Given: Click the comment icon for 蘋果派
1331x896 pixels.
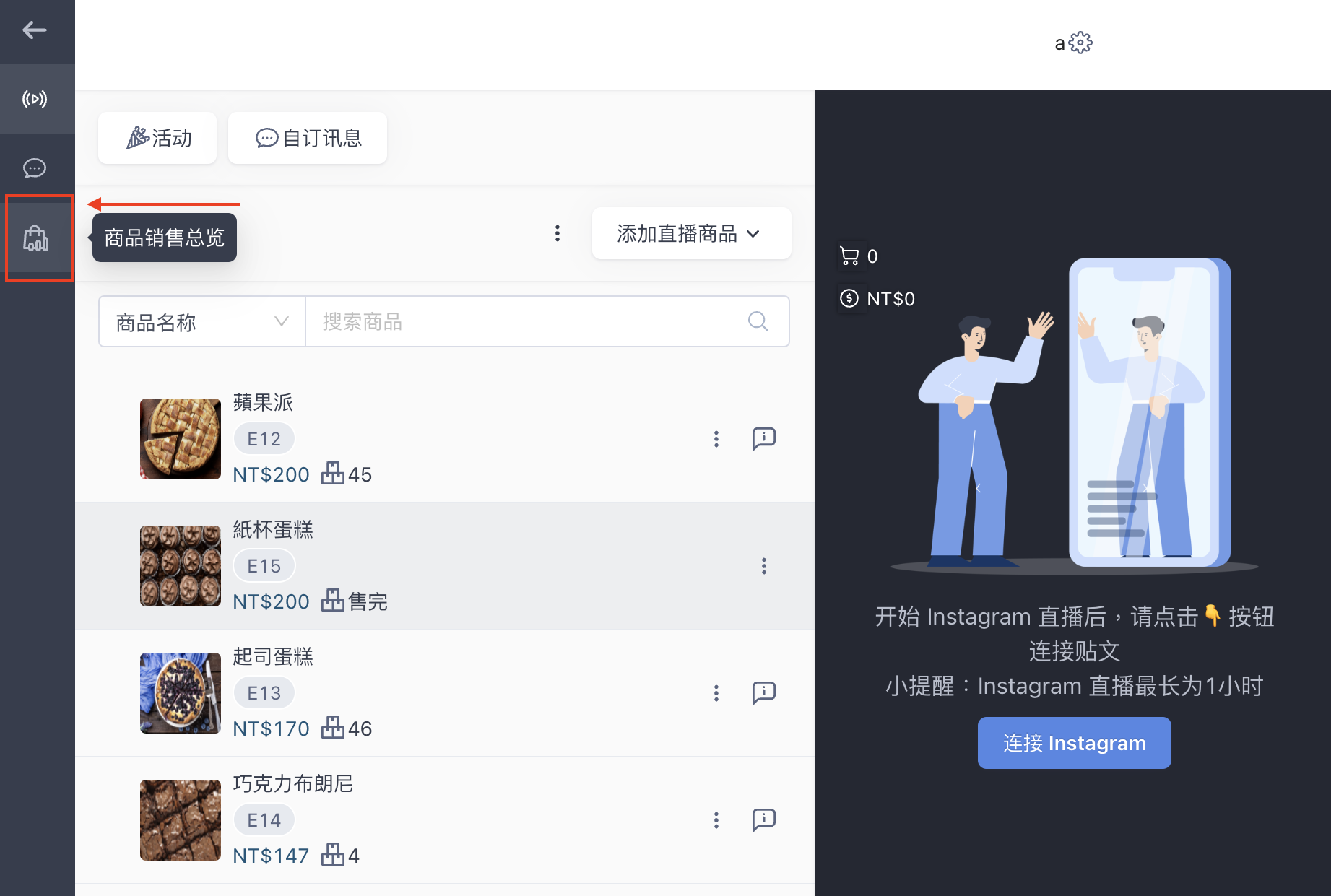Looking at the screenshot, I should point(764,439).
